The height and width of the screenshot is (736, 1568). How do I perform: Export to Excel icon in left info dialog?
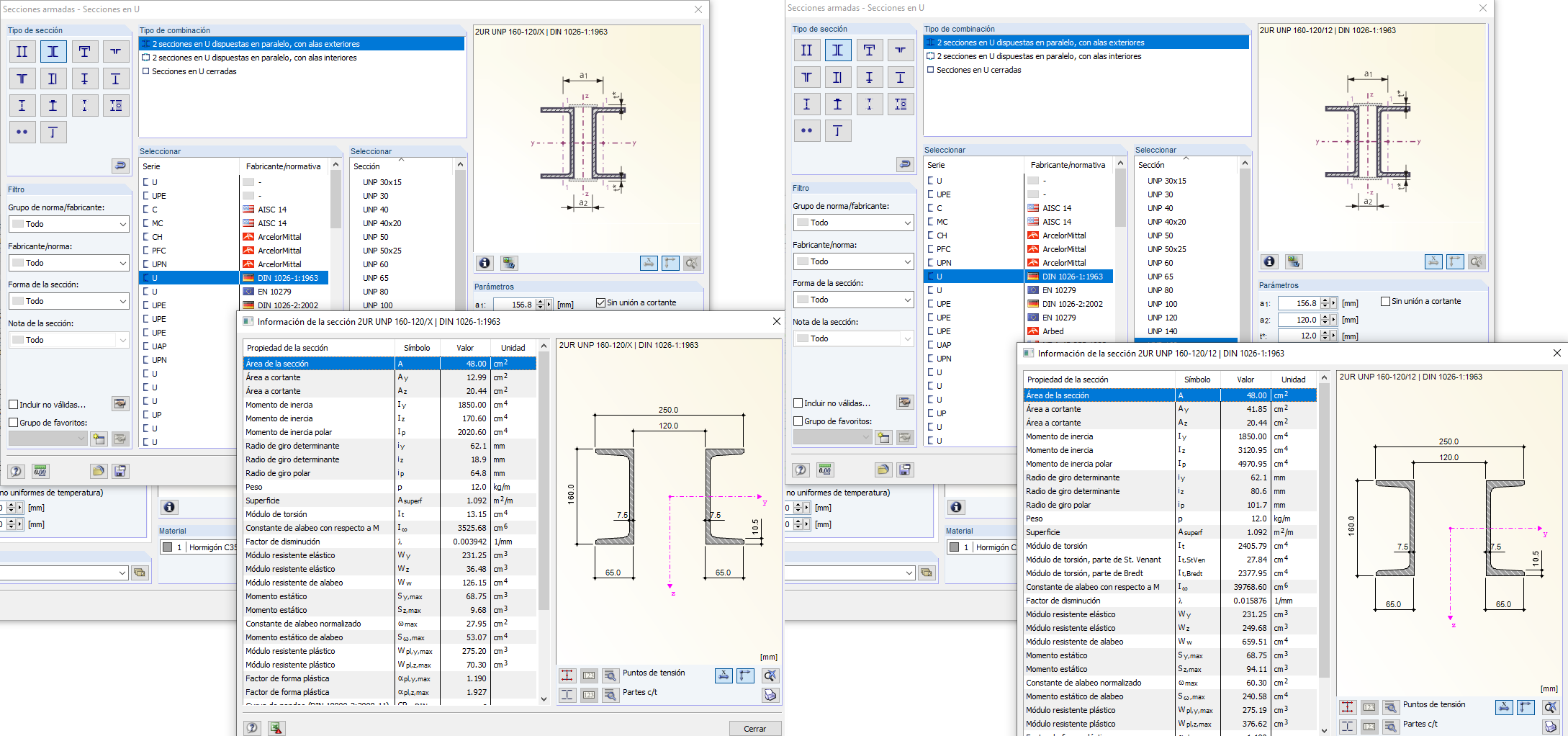(276, 728)
